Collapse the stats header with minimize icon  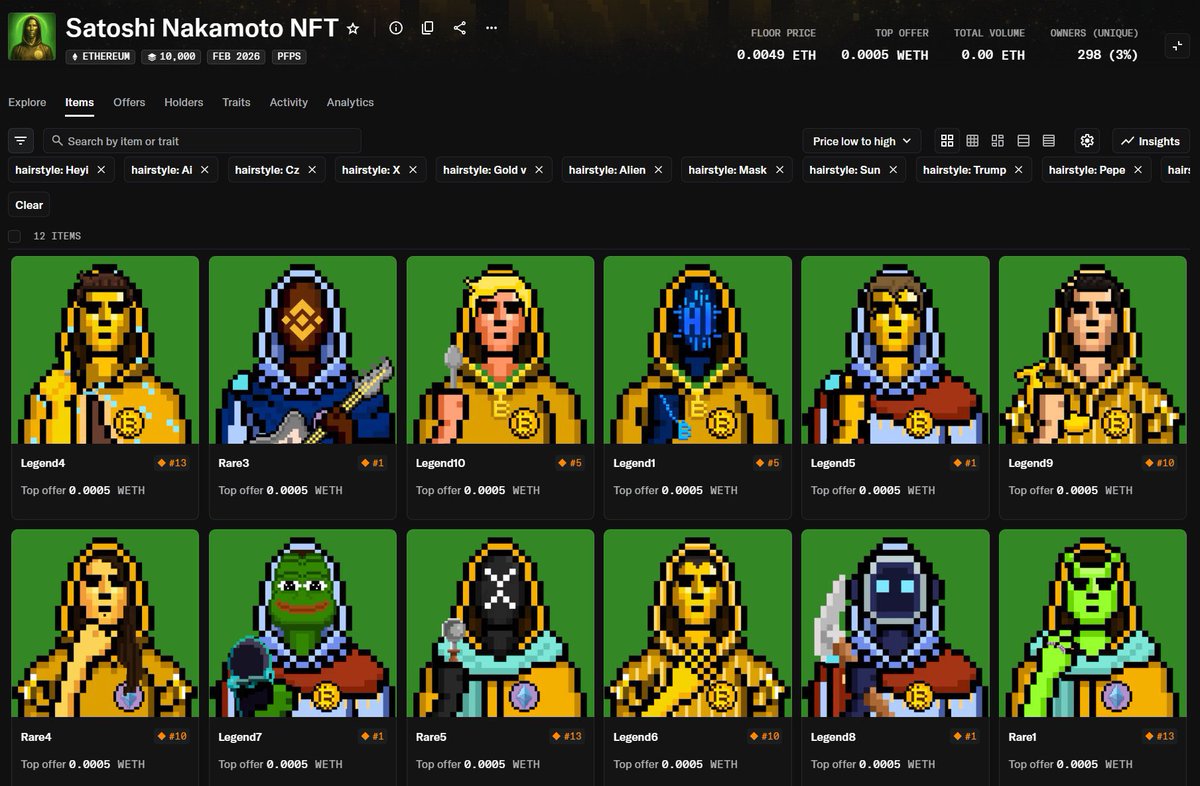point(1177,45)
